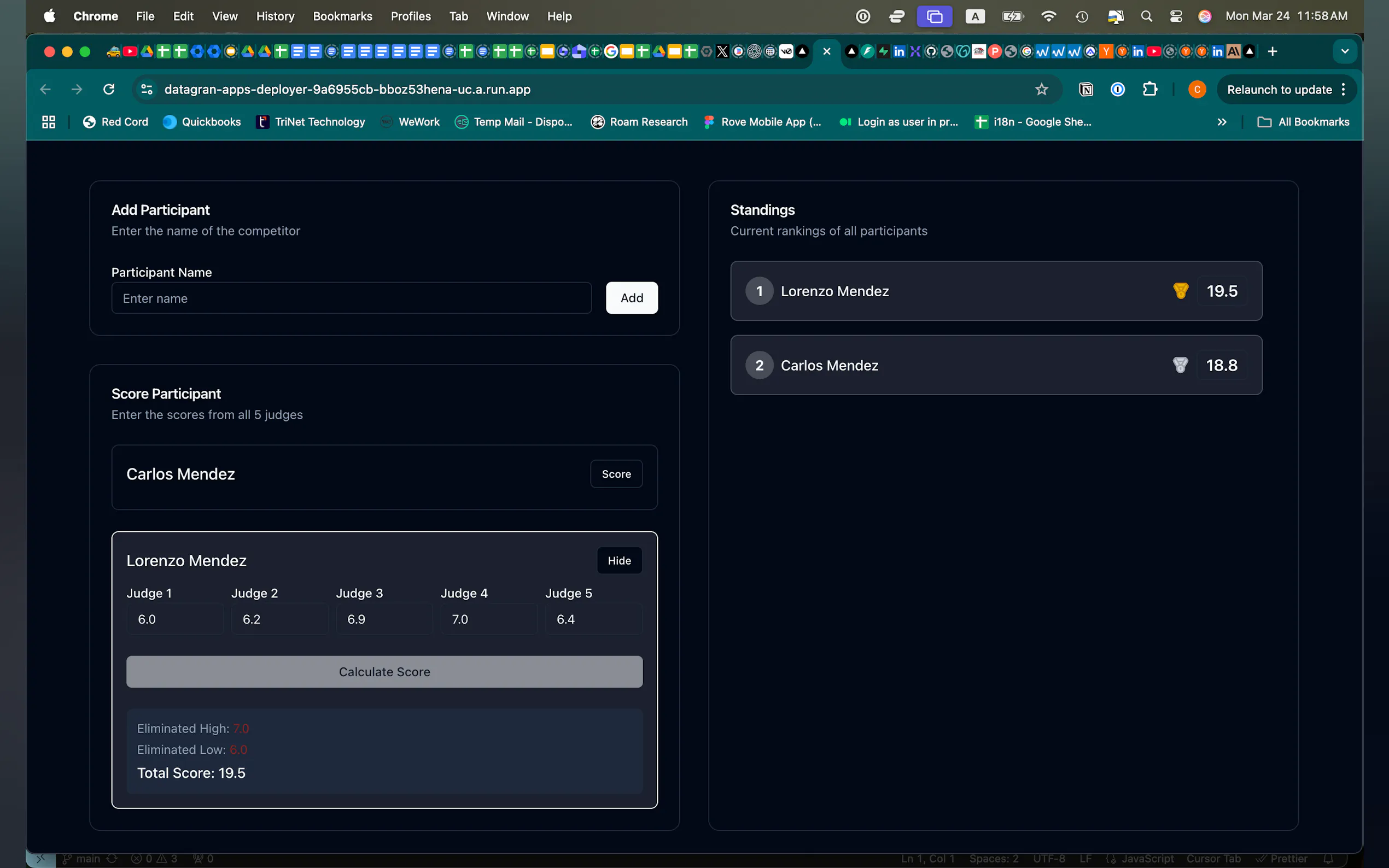Open the bookmarks apps grid icon
This screenshot has width=1389, height=868.
point(49,122)
